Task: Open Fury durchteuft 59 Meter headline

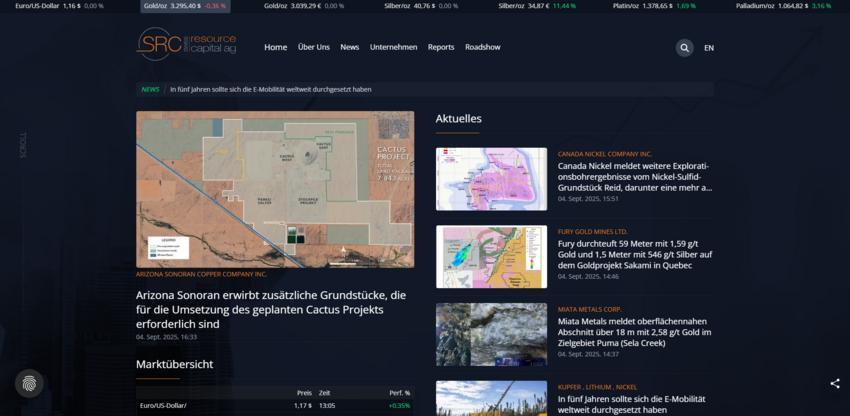Action: coord(635,254)
